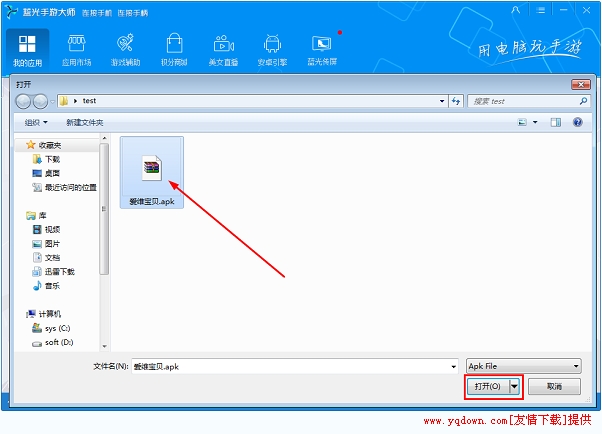Click the 打开(O) button
This screenshot has height=434, width=602.
488,386
